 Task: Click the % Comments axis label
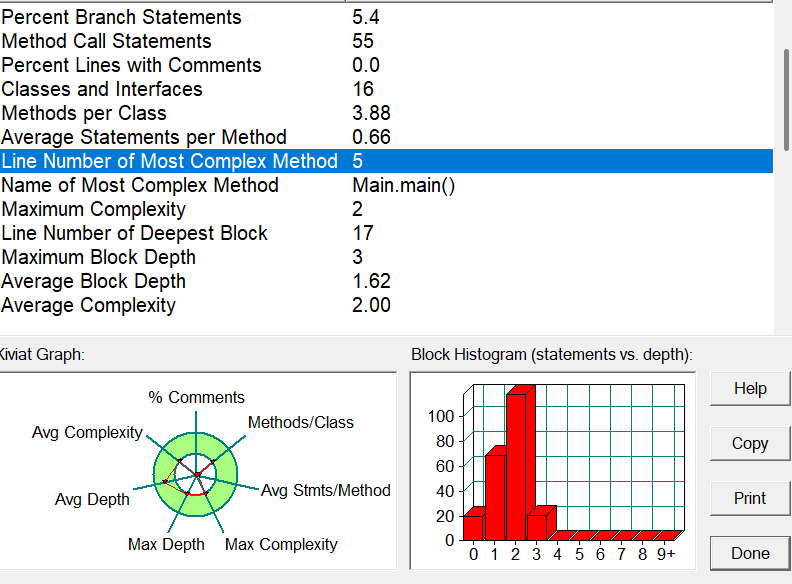(196, 398)
